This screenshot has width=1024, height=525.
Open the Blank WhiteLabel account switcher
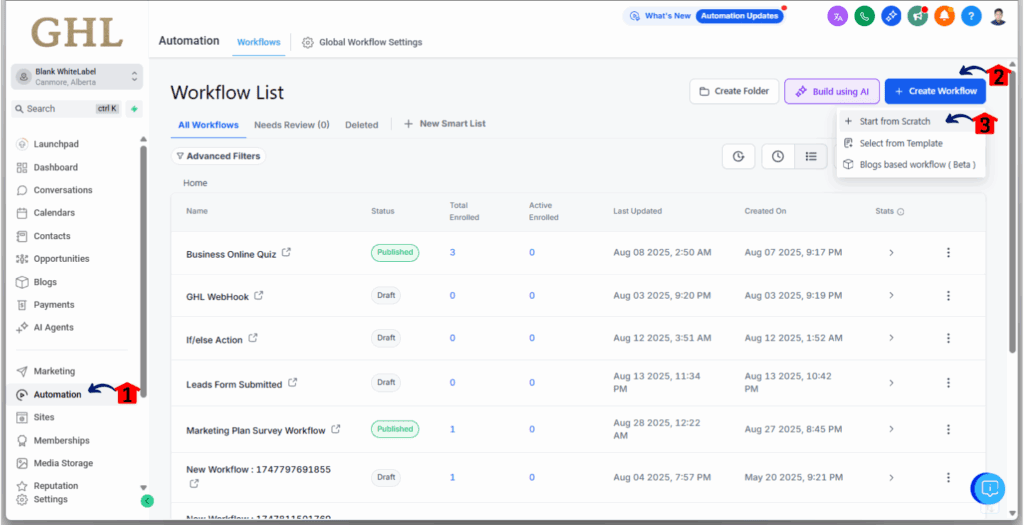pos(77,77)
